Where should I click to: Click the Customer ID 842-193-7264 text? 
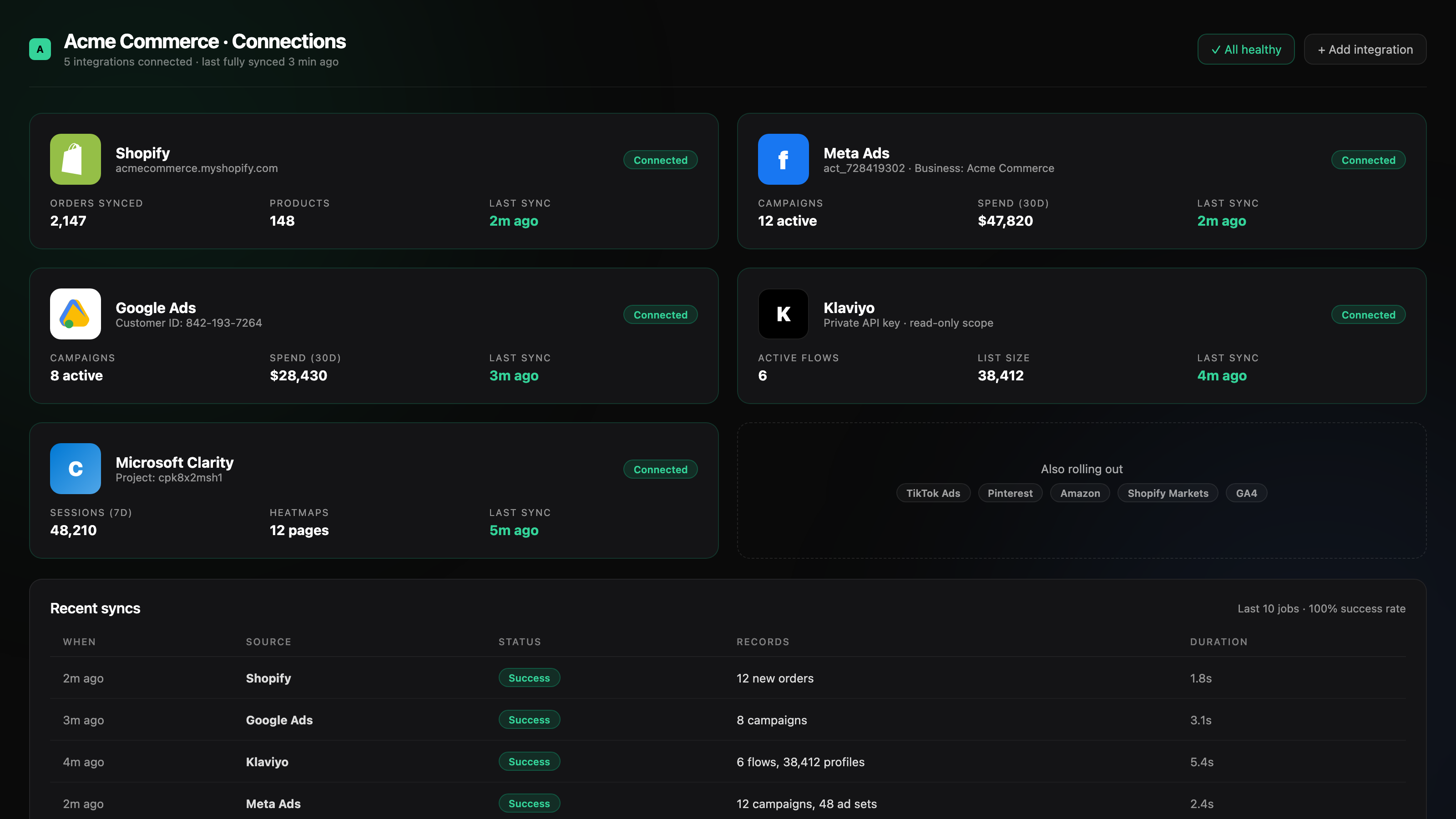(x=189, y=323)
